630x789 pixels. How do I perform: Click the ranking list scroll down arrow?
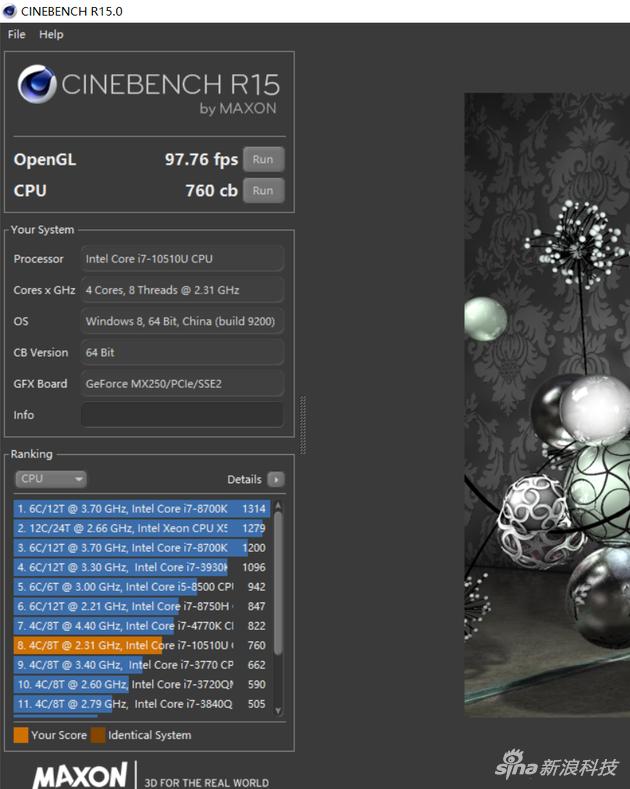tap(278, 711)
